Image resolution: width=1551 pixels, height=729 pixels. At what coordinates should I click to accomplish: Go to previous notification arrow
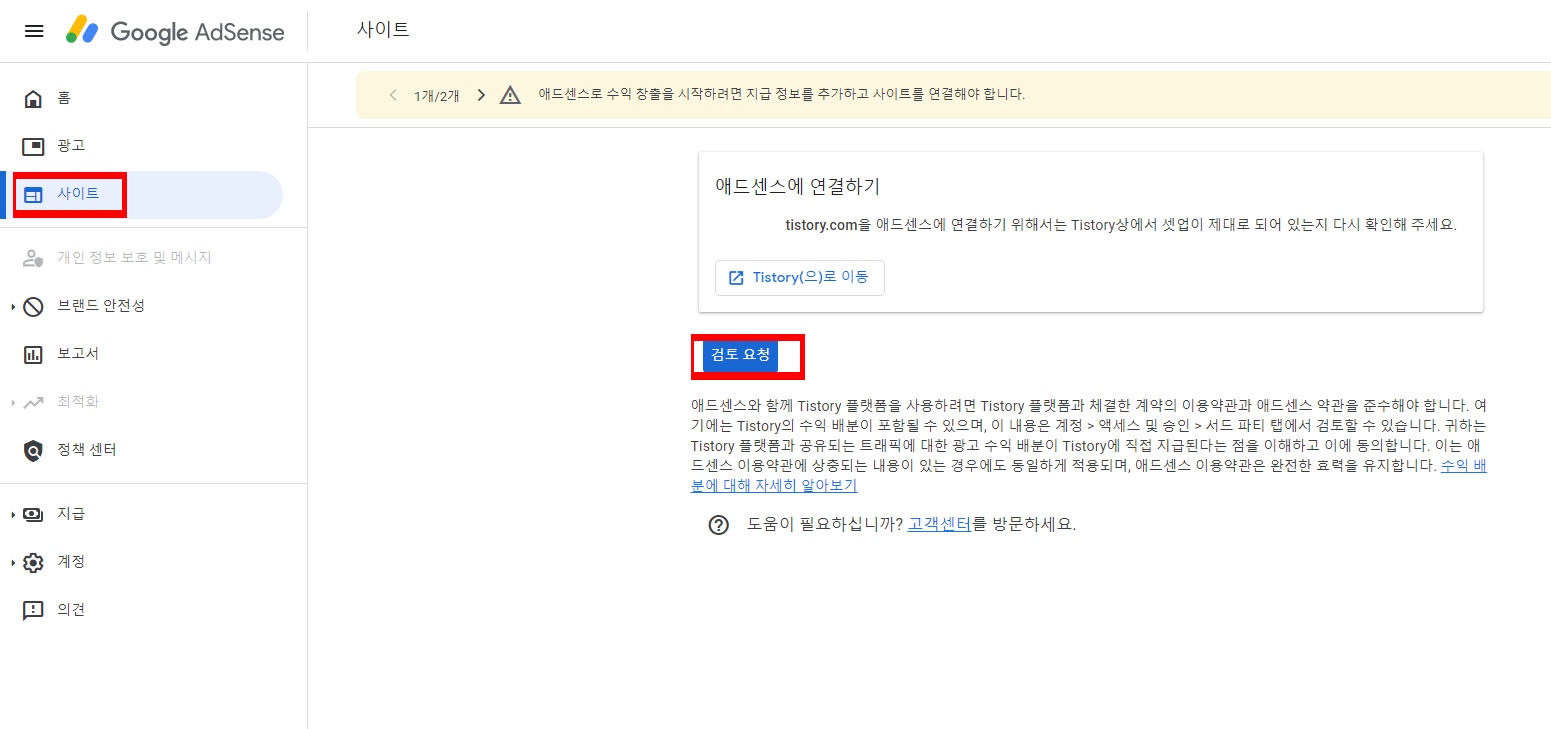(x=393, y=95)
